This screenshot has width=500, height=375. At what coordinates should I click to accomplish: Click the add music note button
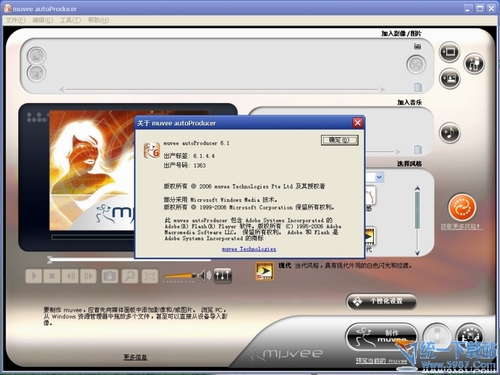450,133
